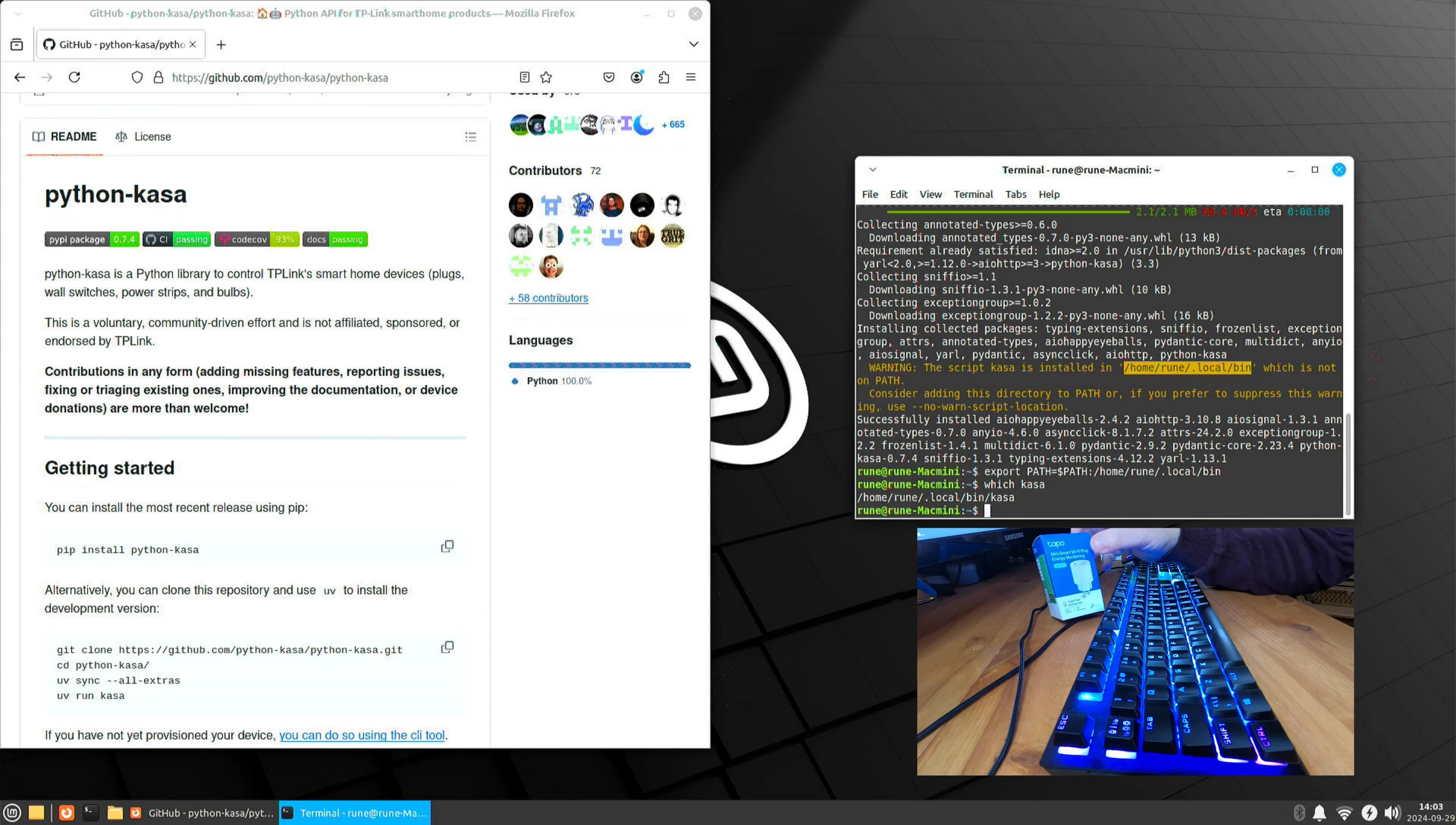This screenshot has height=825, width=1456.
Task: Open a new Firefox tab with plus
Action: (221, 44)
